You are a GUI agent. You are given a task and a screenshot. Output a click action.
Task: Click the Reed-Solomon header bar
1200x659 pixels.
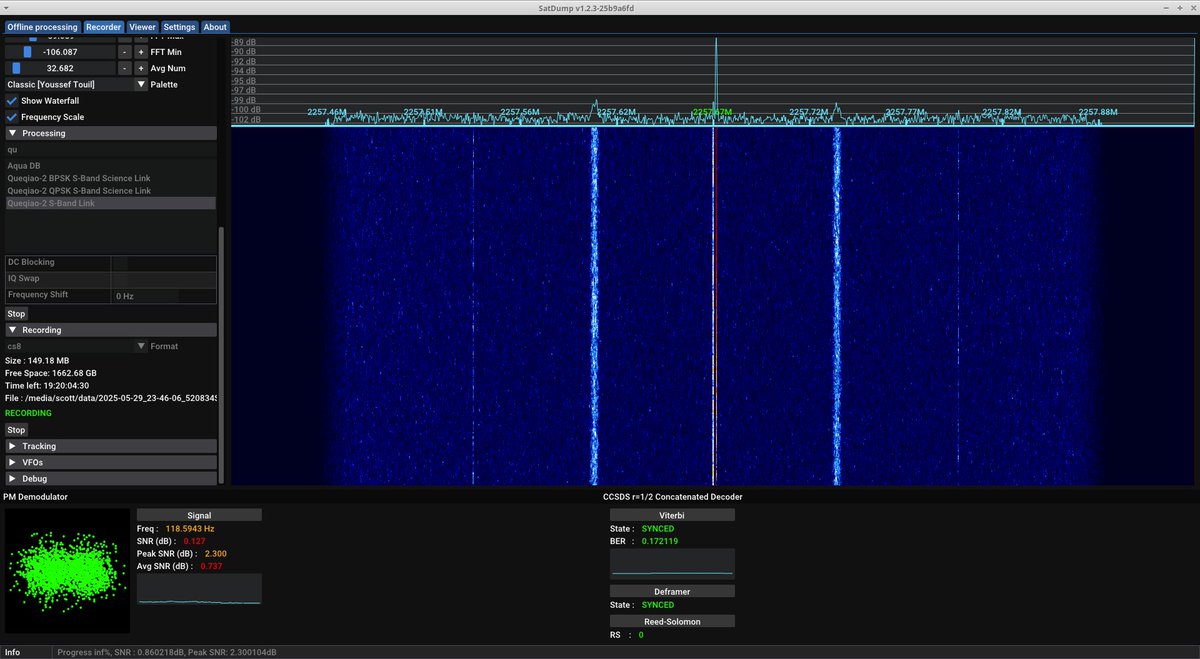(x=672, y=622)
